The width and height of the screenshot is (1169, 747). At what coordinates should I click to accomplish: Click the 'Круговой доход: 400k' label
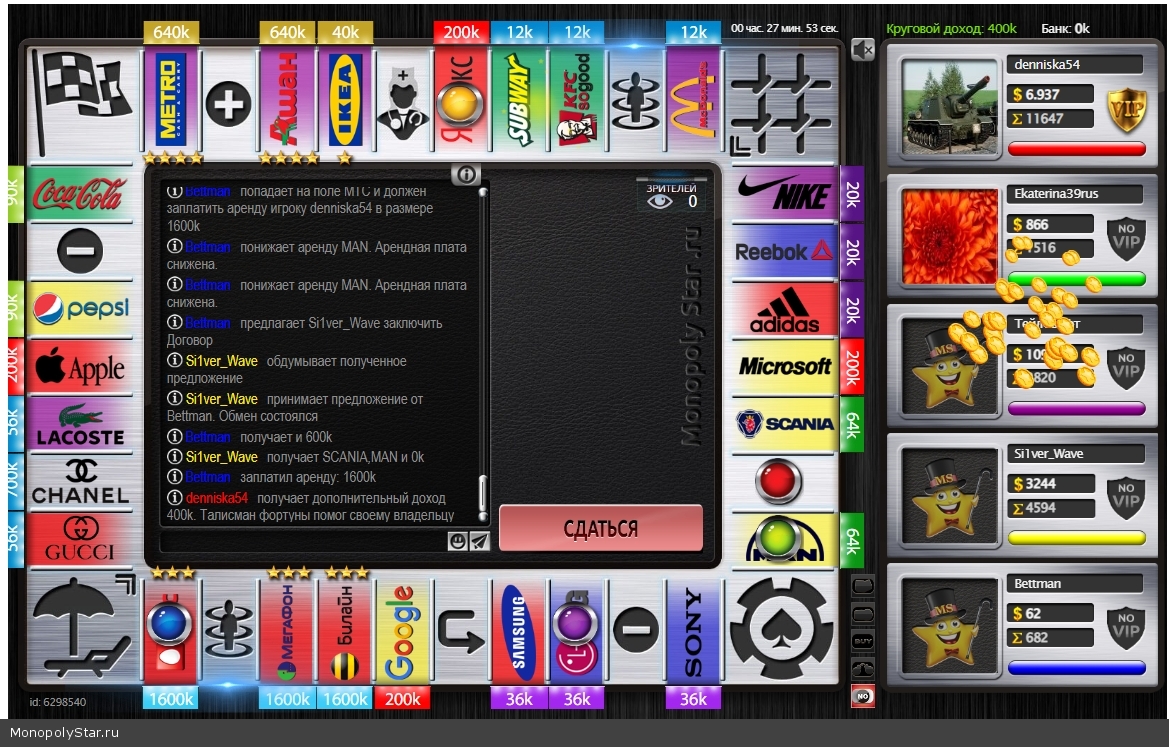click(951, 28)
